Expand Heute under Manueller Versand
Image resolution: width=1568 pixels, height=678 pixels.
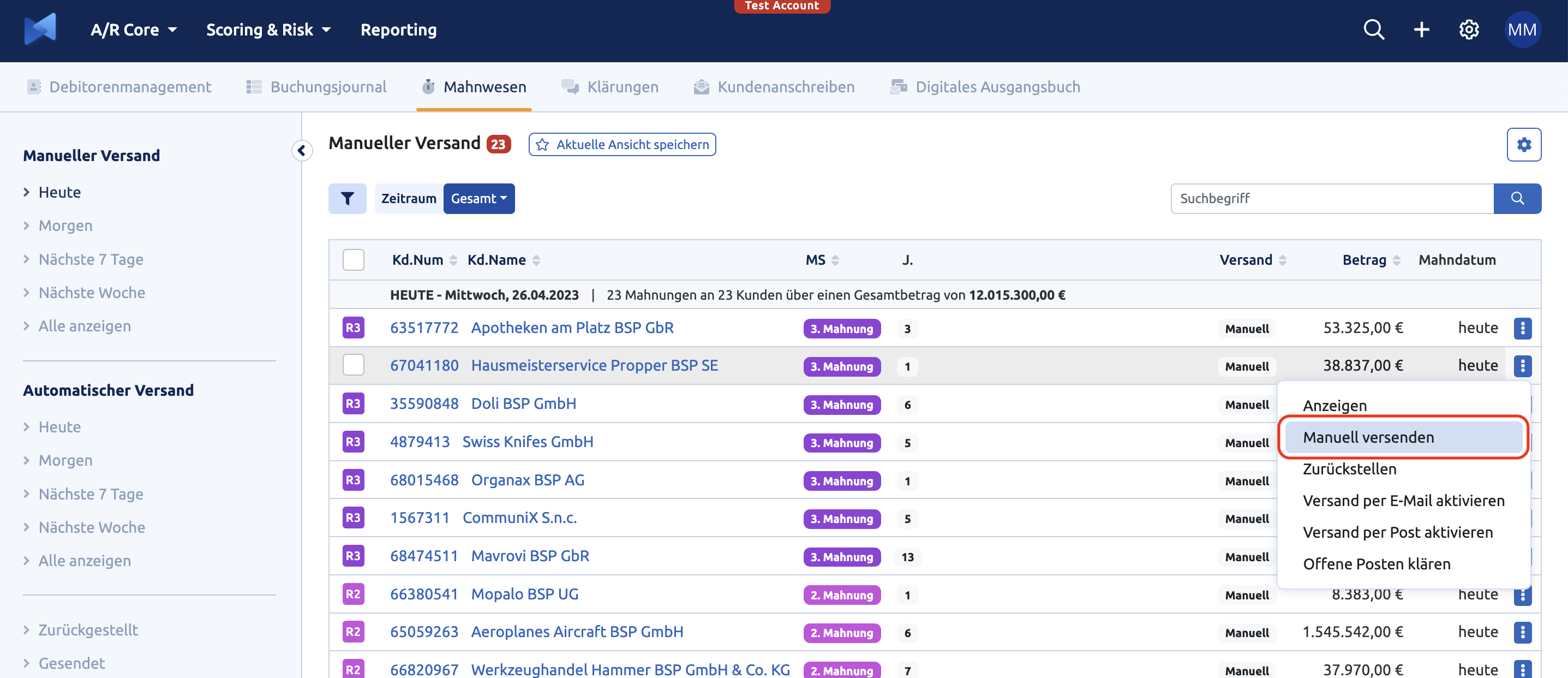tap(52, 193)
